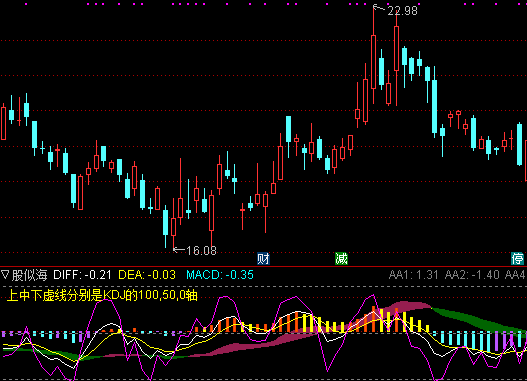Click the lowest red candlestick near 16.08

click(173, 223)
